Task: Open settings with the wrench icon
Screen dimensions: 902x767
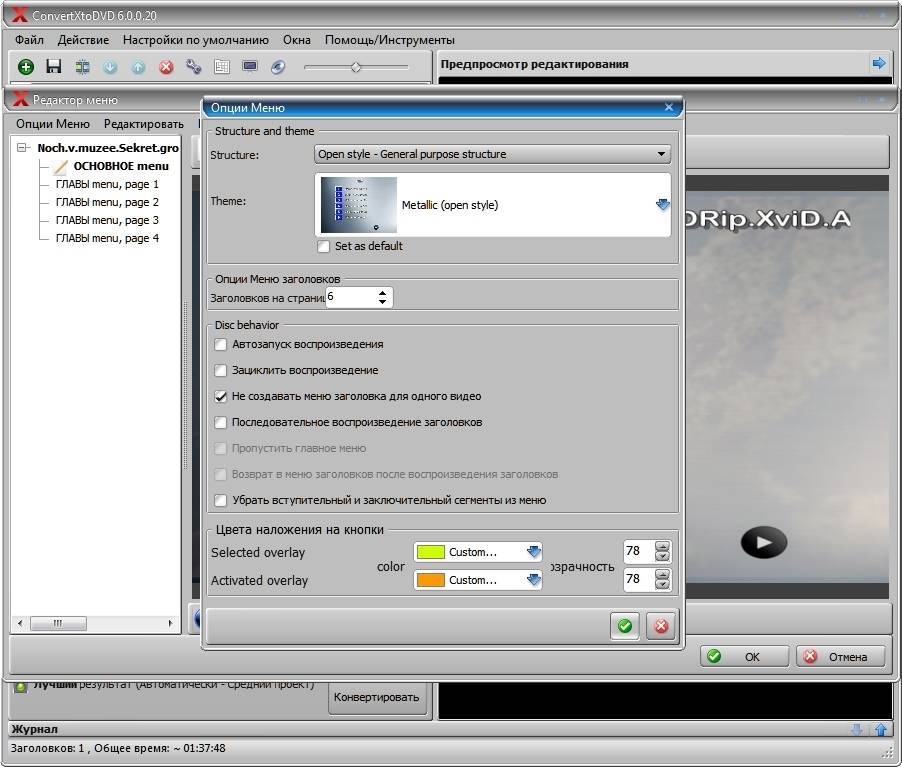Action: point(194,67)
